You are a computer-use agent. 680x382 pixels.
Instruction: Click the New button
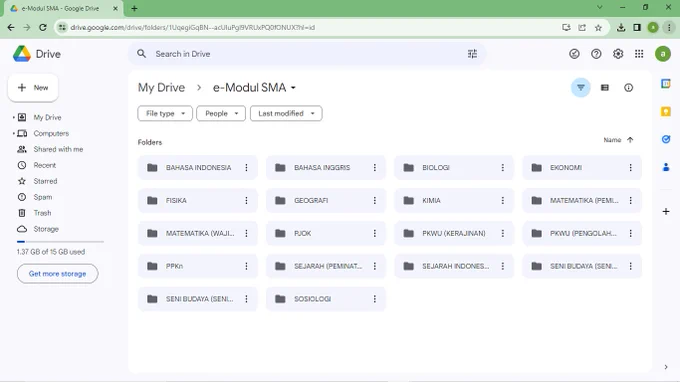click(33, 88)
